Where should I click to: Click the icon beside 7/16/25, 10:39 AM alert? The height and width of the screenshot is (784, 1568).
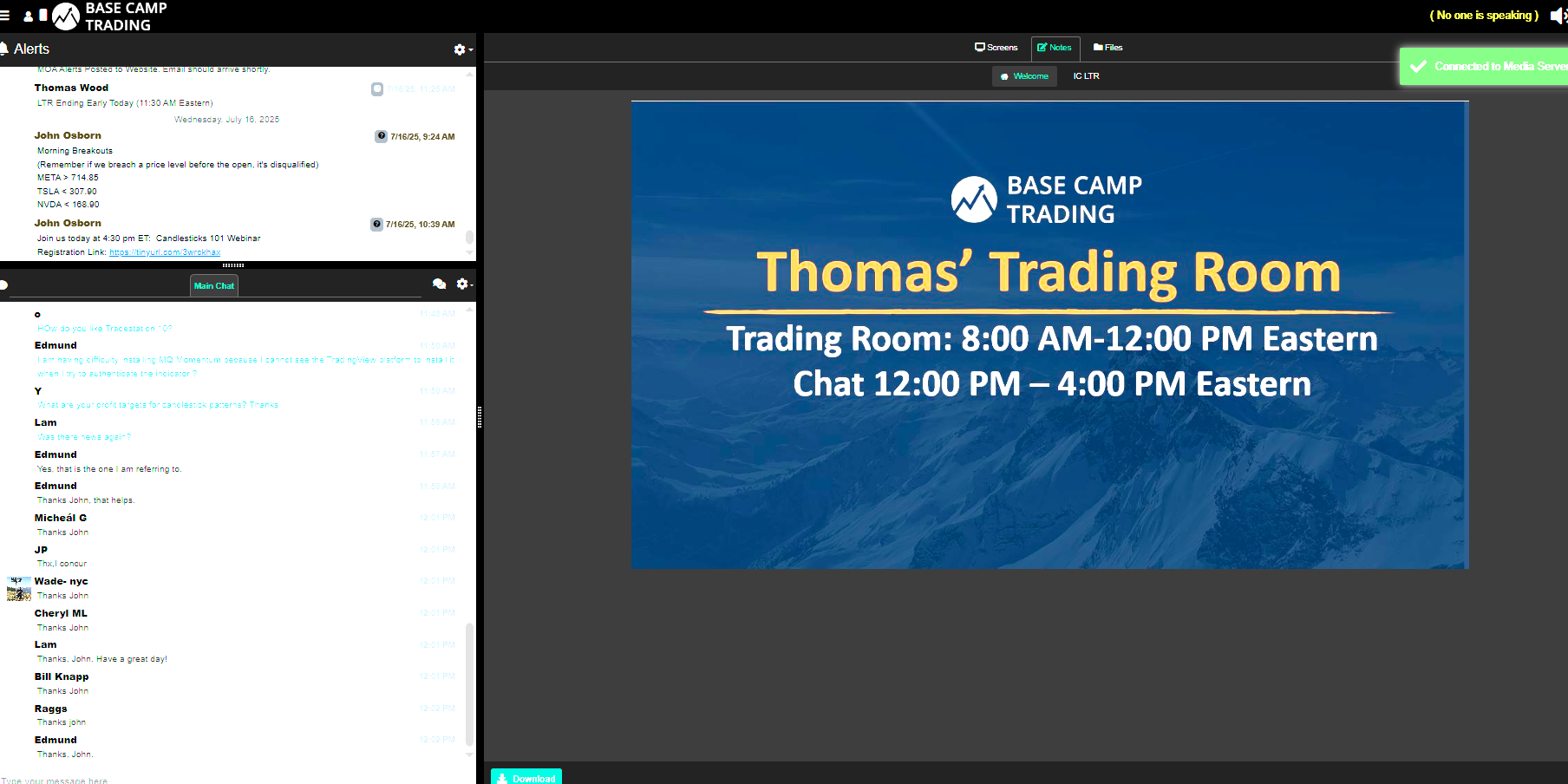pos(376,224)
